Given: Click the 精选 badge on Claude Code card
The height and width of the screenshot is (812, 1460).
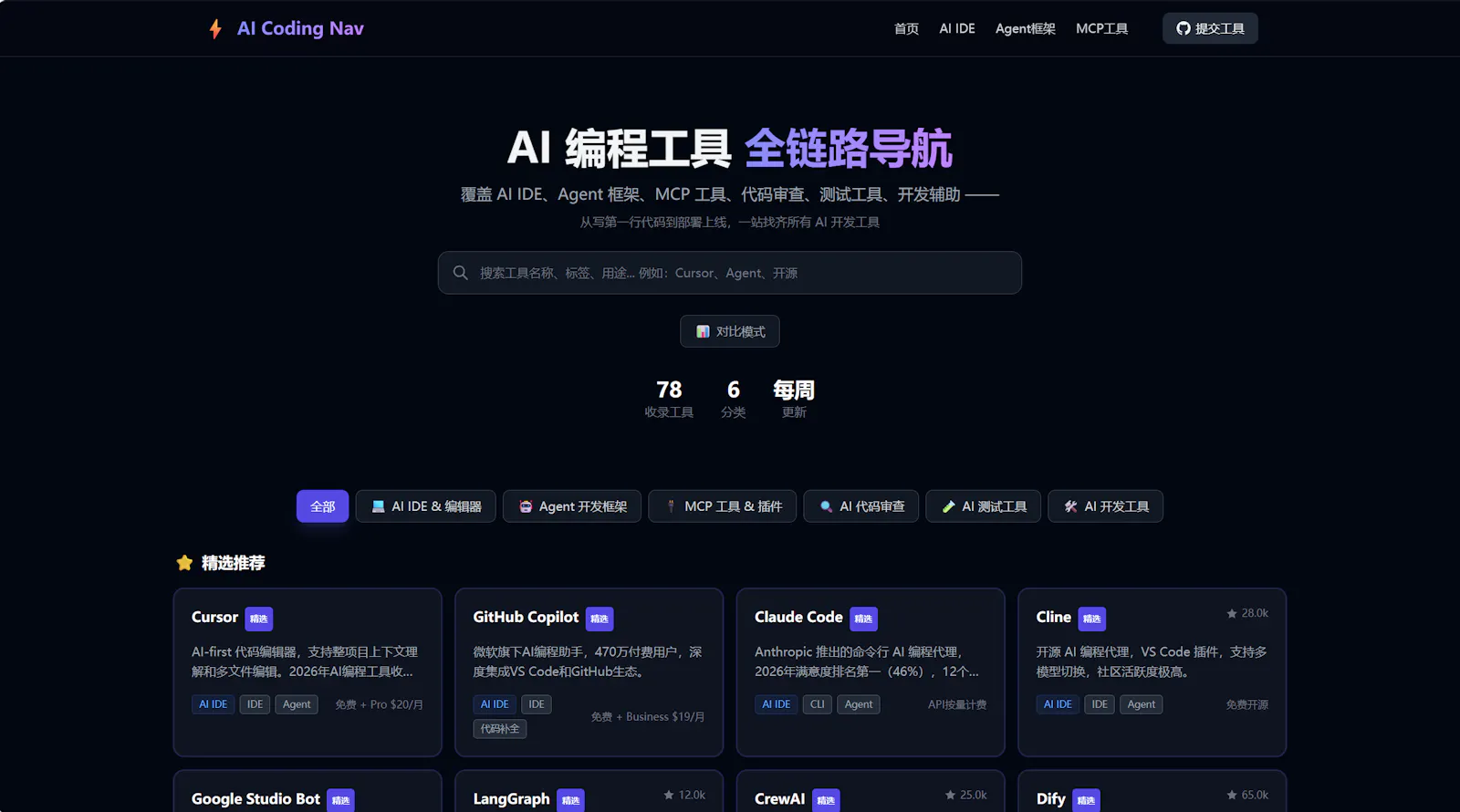Looking at the screenshot, I should pyautogui.click(x=863, y=619).
